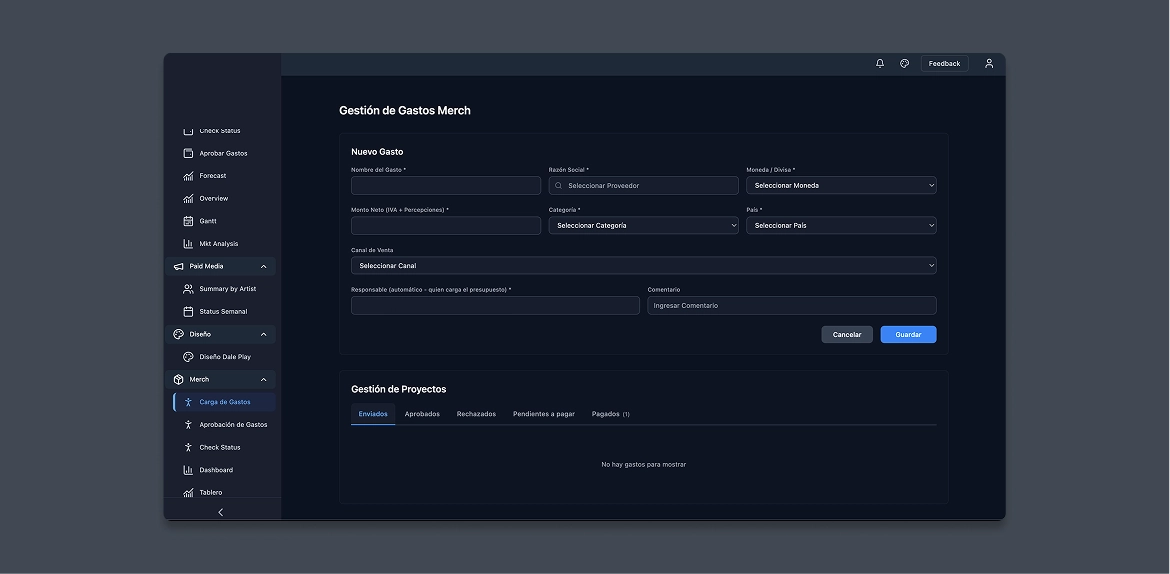
Task: Go to Aprobar Gastos in sidebar
Action: [223, 153]
